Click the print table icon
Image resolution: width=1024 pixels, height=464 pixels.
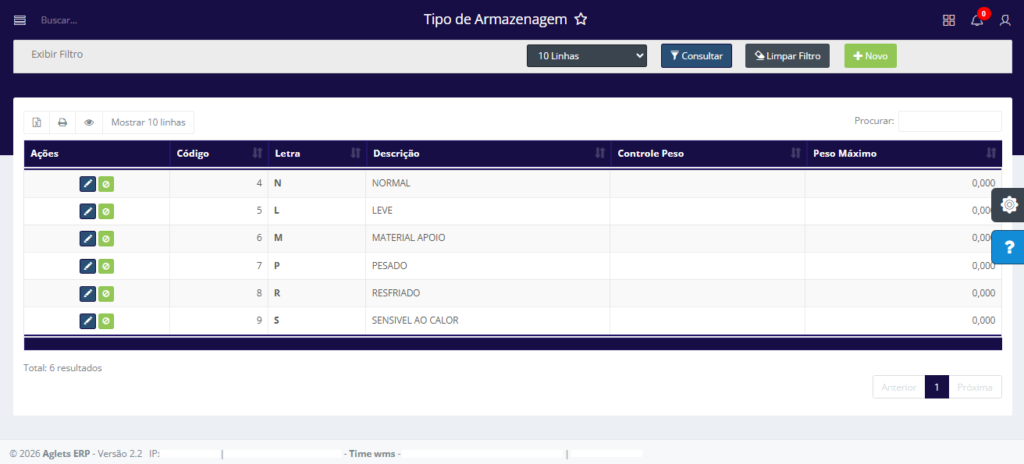coord(62,122)
